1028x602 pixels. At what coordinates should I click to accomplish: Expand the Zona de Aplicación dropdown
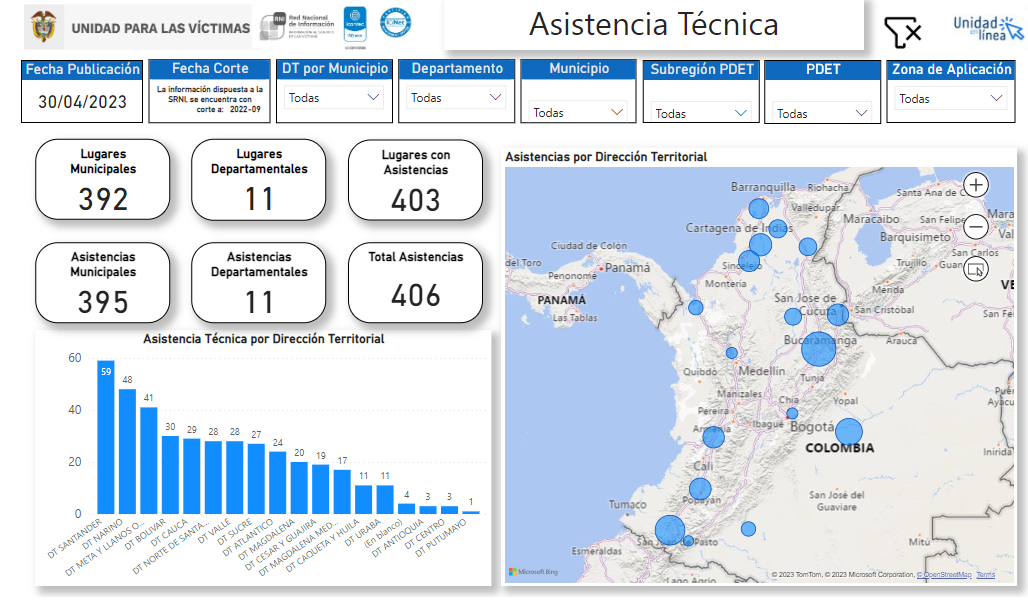pos(950,98)
